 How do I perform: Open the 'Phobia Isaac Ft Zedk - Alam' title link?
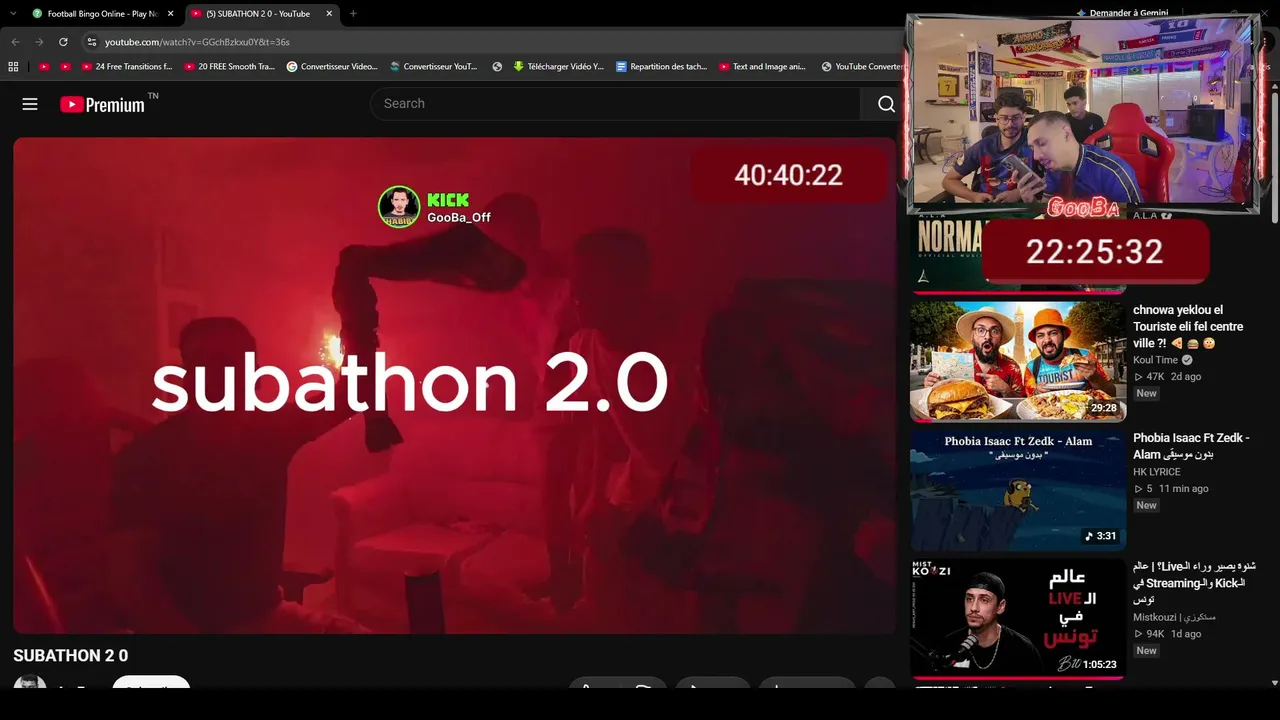[x=1191, y=446]
